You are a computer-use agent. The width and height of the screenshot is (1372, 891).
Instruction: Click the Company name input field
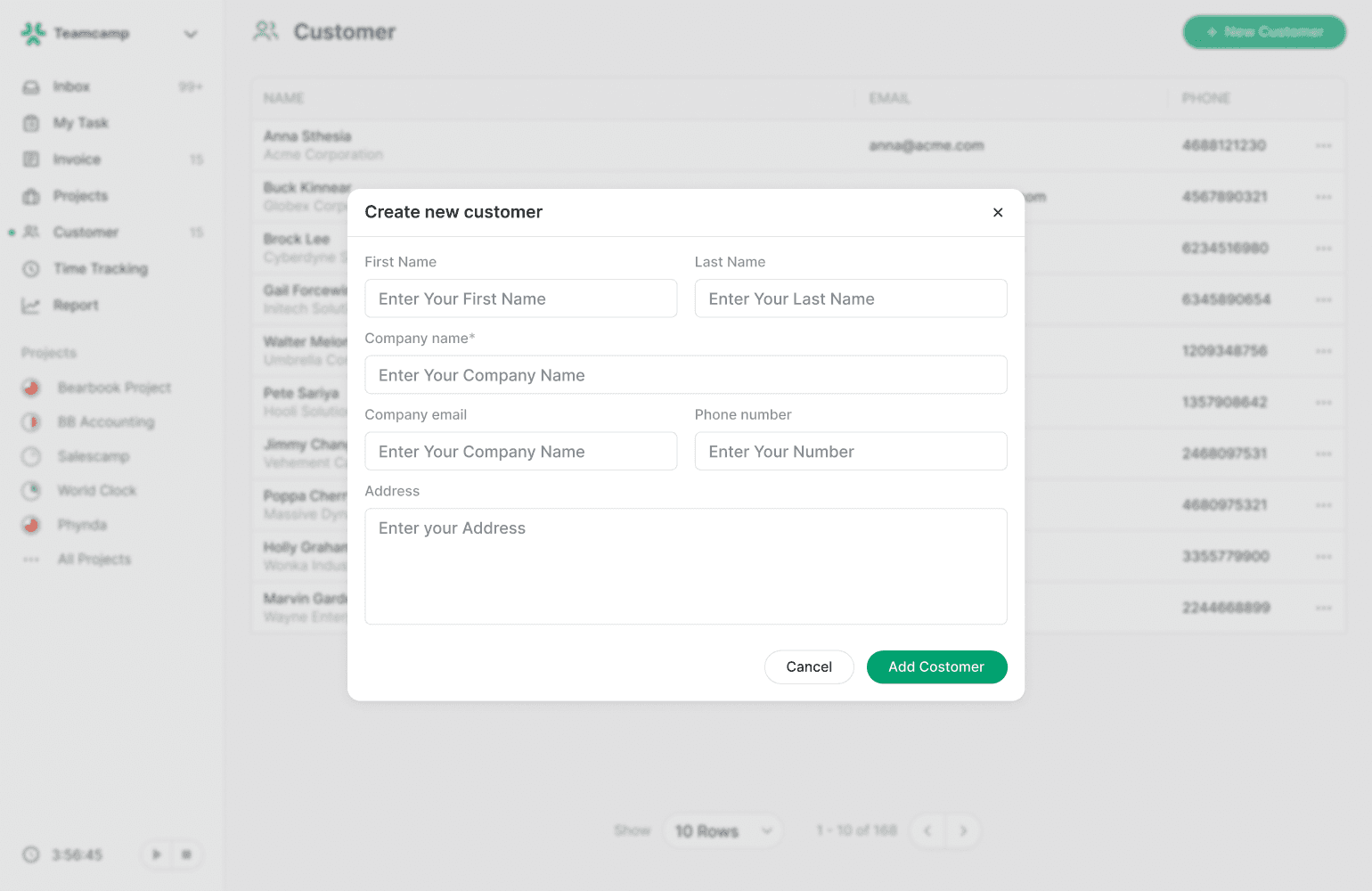[x=685, y=375]
